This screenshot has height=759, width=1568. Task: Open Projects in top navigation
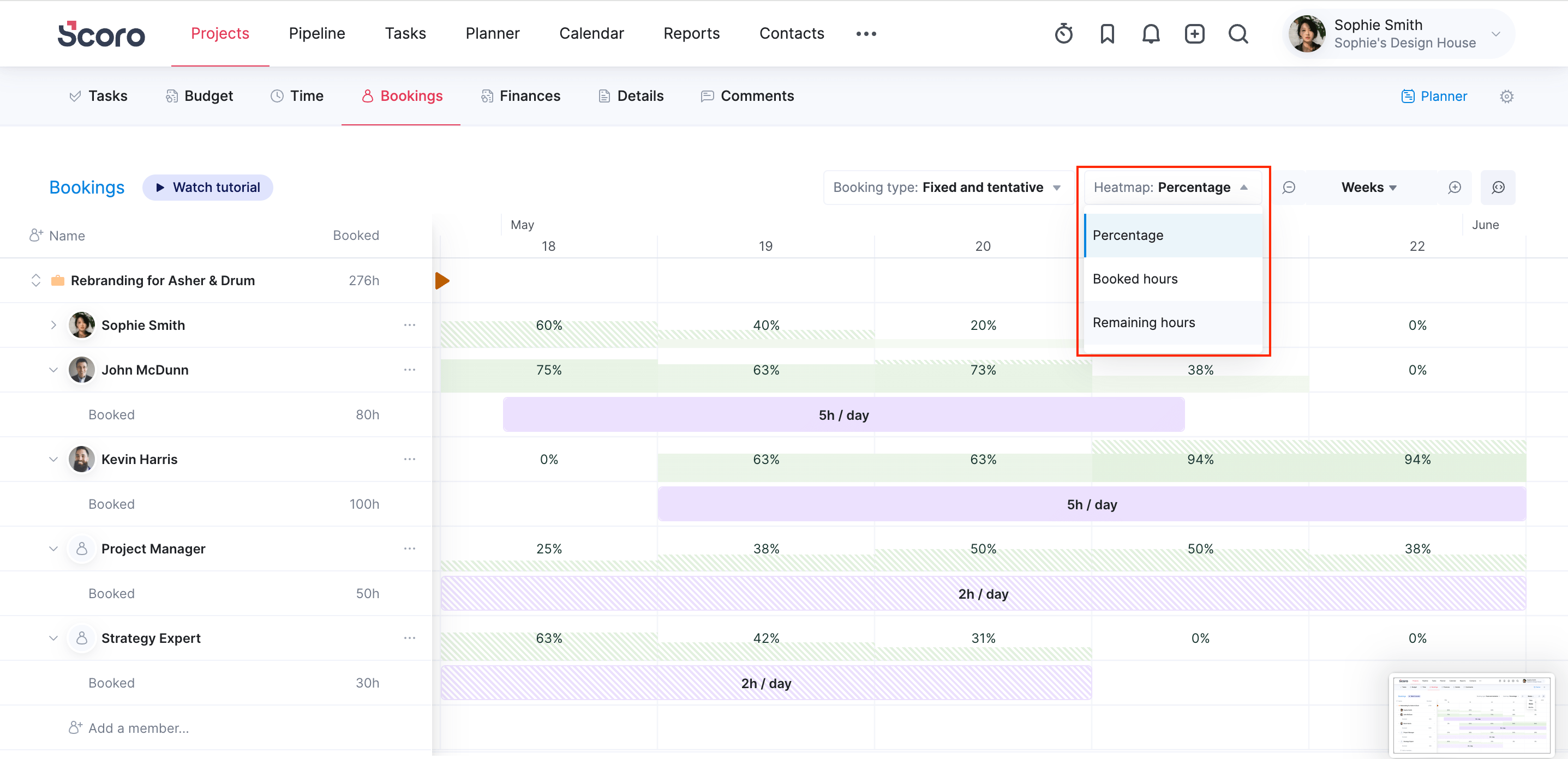pos(220,33)
